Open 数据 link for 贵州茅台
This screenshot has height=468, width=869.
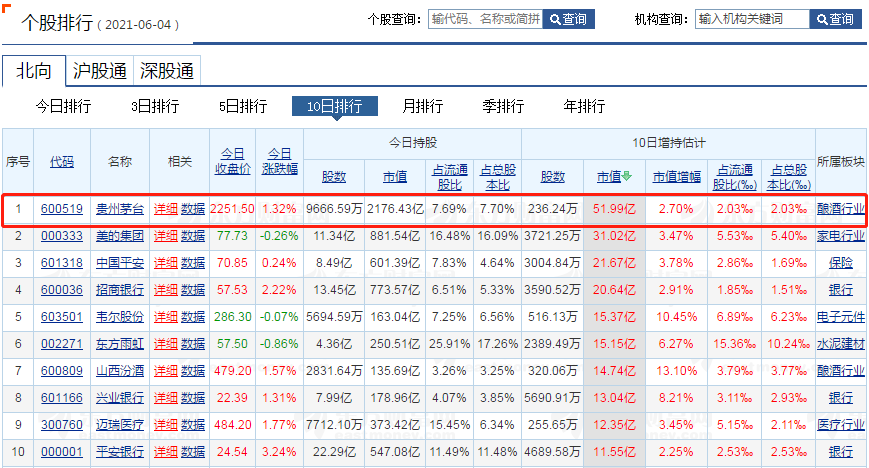(x=193, y=209)
